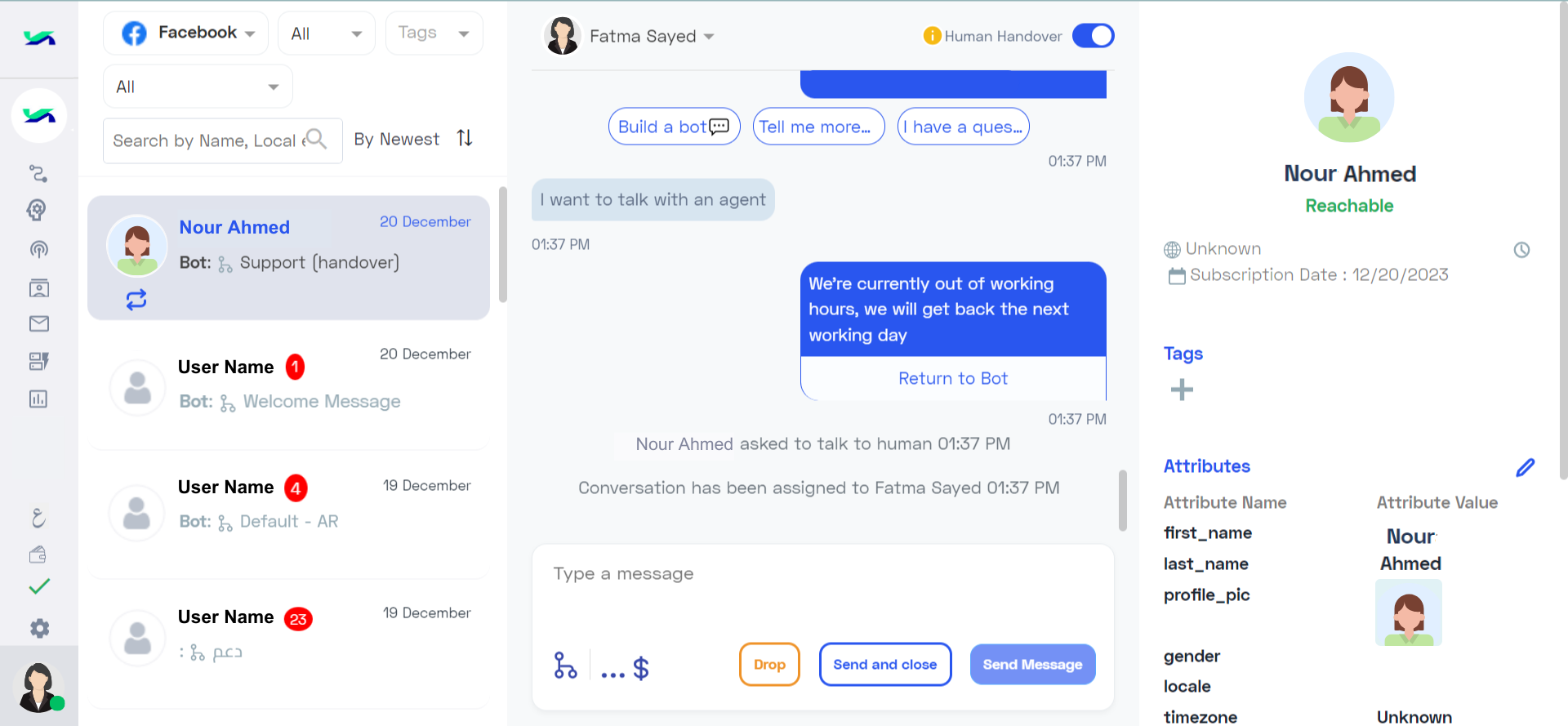This screenshot has width=1568, height=726.
Task: Click the dollar sign attribute icon
Action: (641, 668)
